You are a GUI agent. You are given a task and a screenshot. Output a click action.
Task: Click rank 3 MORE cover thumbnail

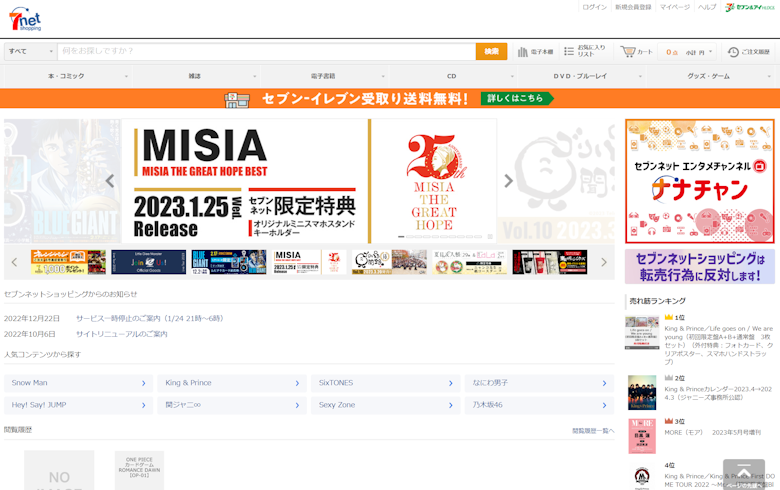pyautogui.click(x=642, y=436)
